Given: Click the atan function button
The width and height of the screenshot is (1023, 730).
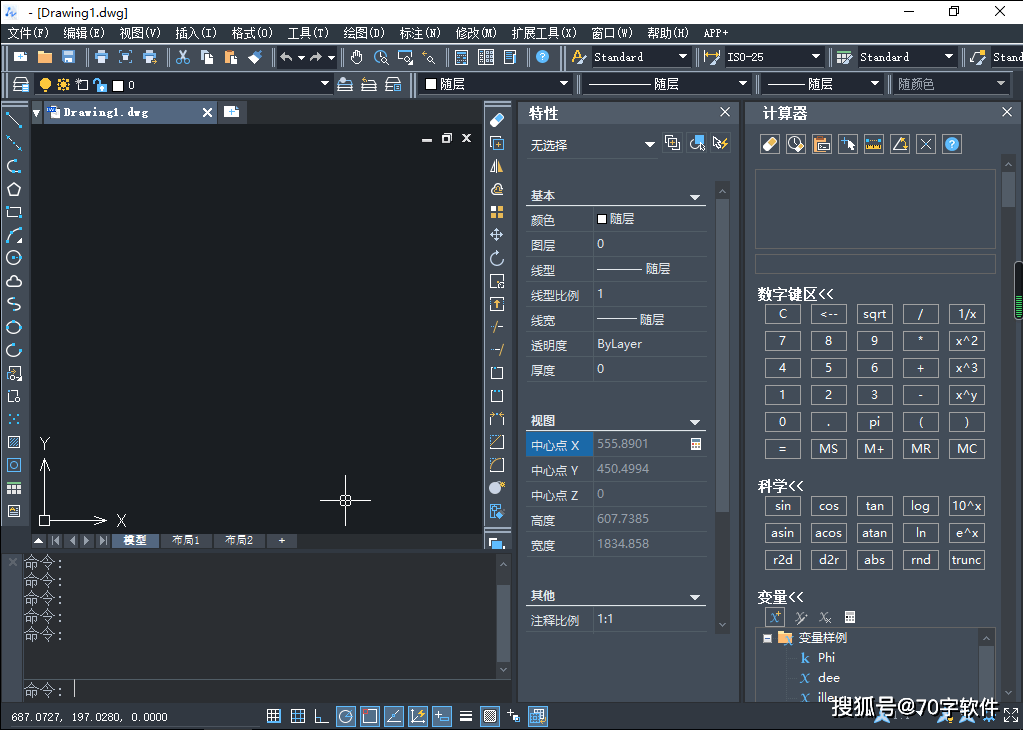Looking at the screenshot, I should click(874, 533).
